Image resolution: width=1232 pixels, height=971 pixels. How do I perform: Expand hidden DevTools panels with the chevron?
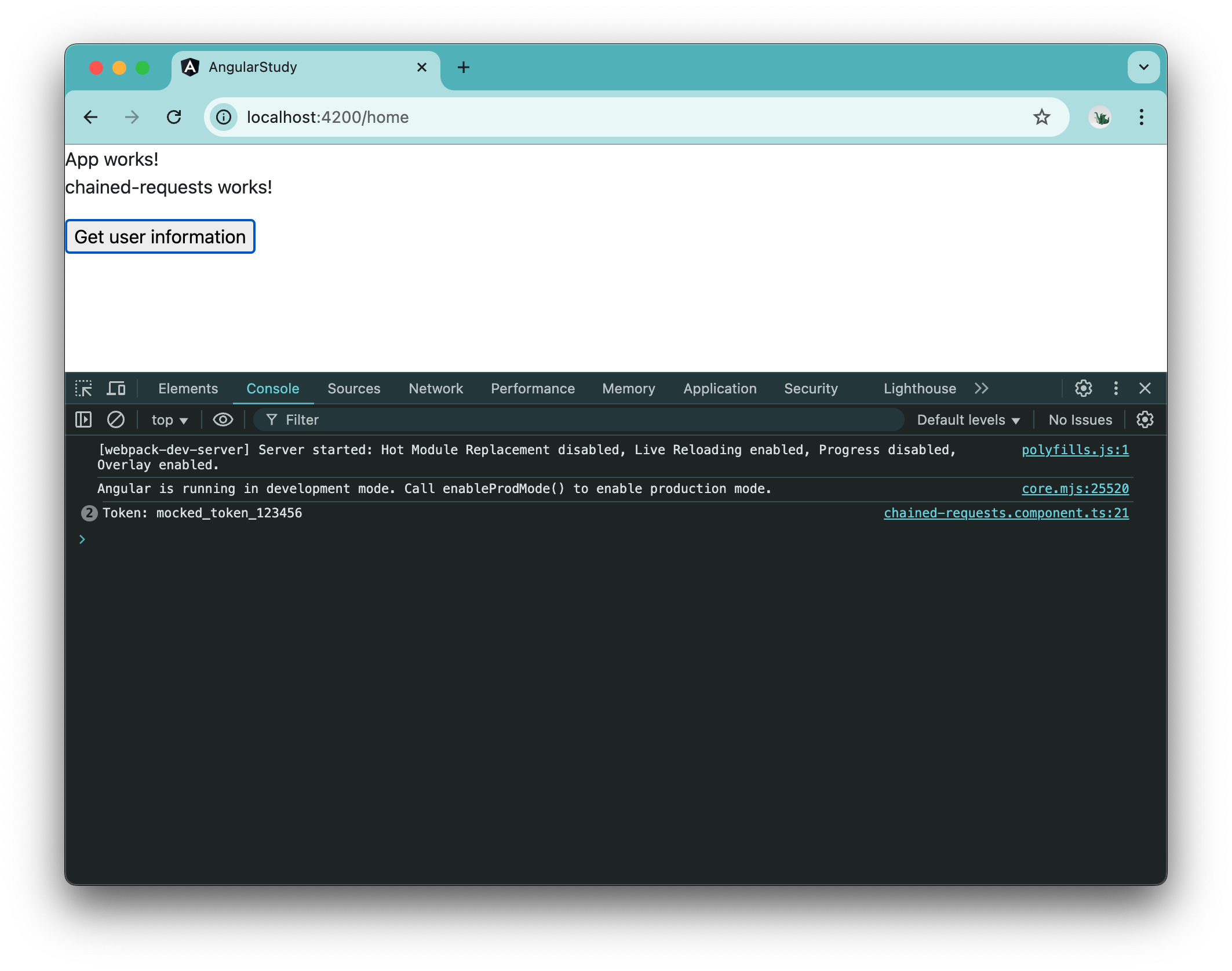[x=982, y=388]
